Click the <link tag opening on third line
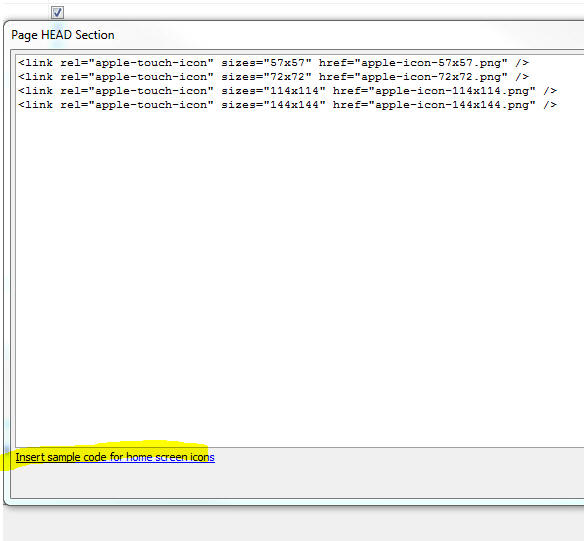The height and width of the screenshot is (541, 584). [x=36, y=91]
